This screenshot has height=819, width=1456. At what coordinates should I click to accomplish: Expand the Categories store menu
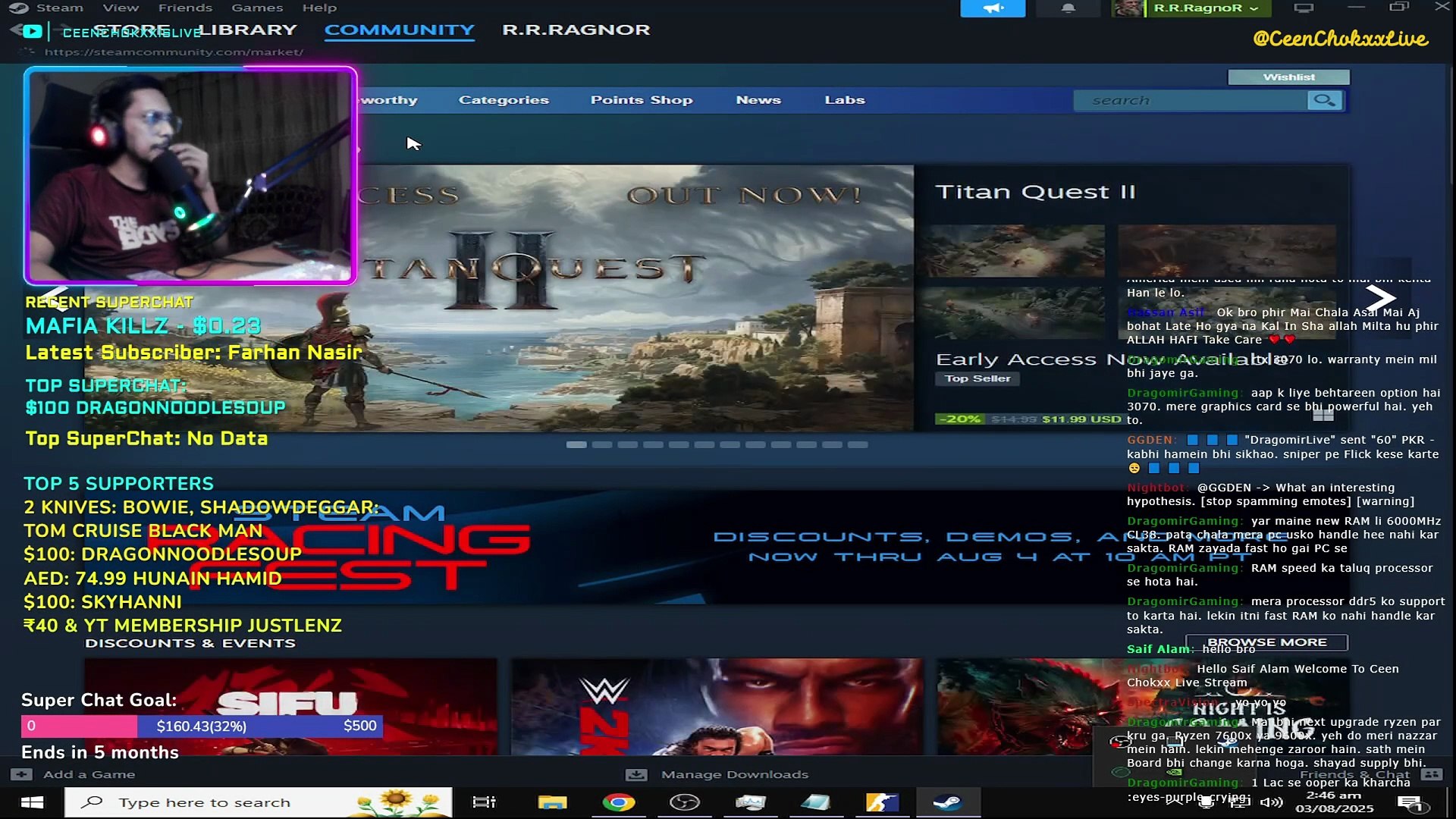504,100
